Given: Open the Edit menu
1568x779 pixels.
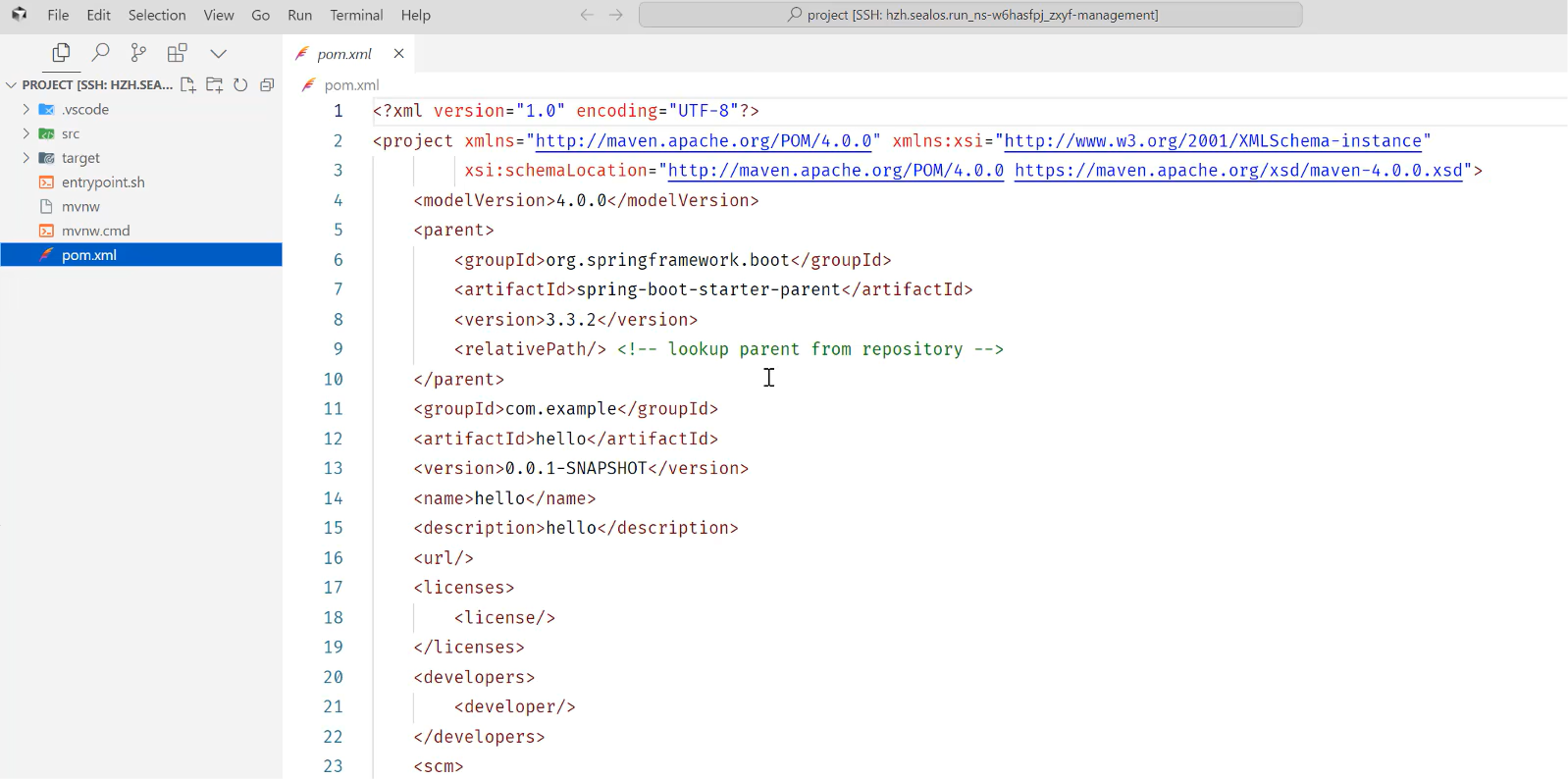Looking at the screenshot, I should point(98,15).
